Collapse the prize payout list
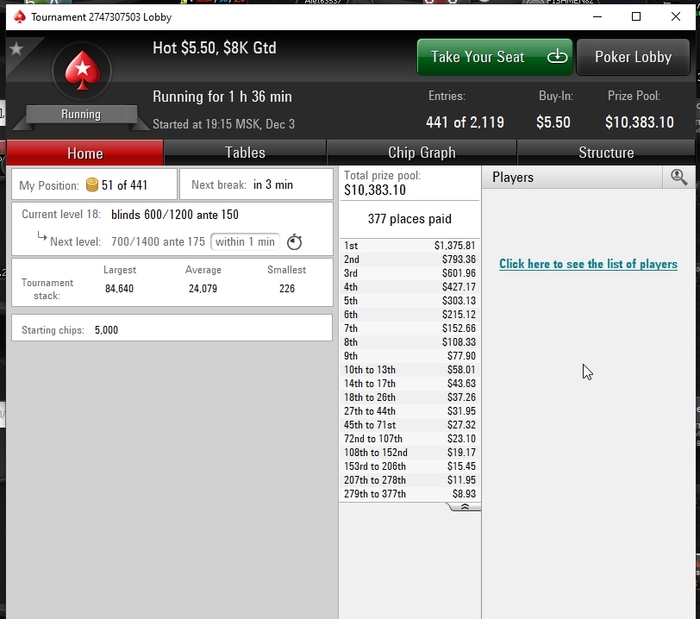The width and height of the screenshot is (700, 619). pyautogui.click(x=464, y=507)
